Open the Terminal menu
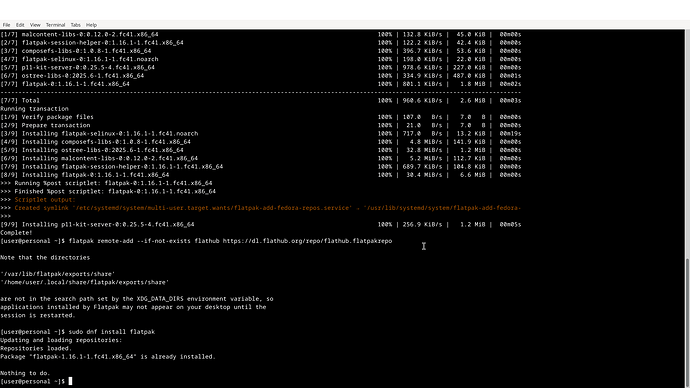690x388 pixels. pos(55,25)
